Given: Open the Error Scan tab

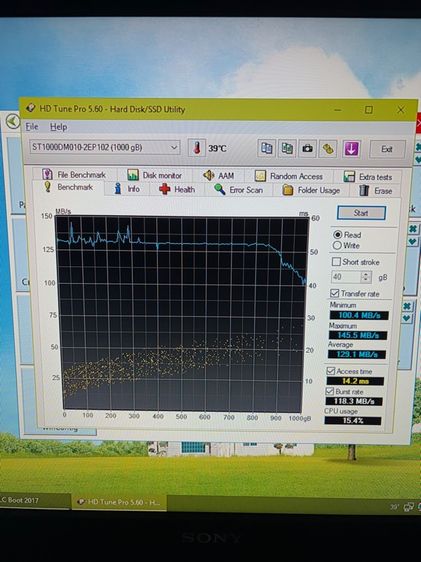Looking at the screenshot, I should pos(239,190).
